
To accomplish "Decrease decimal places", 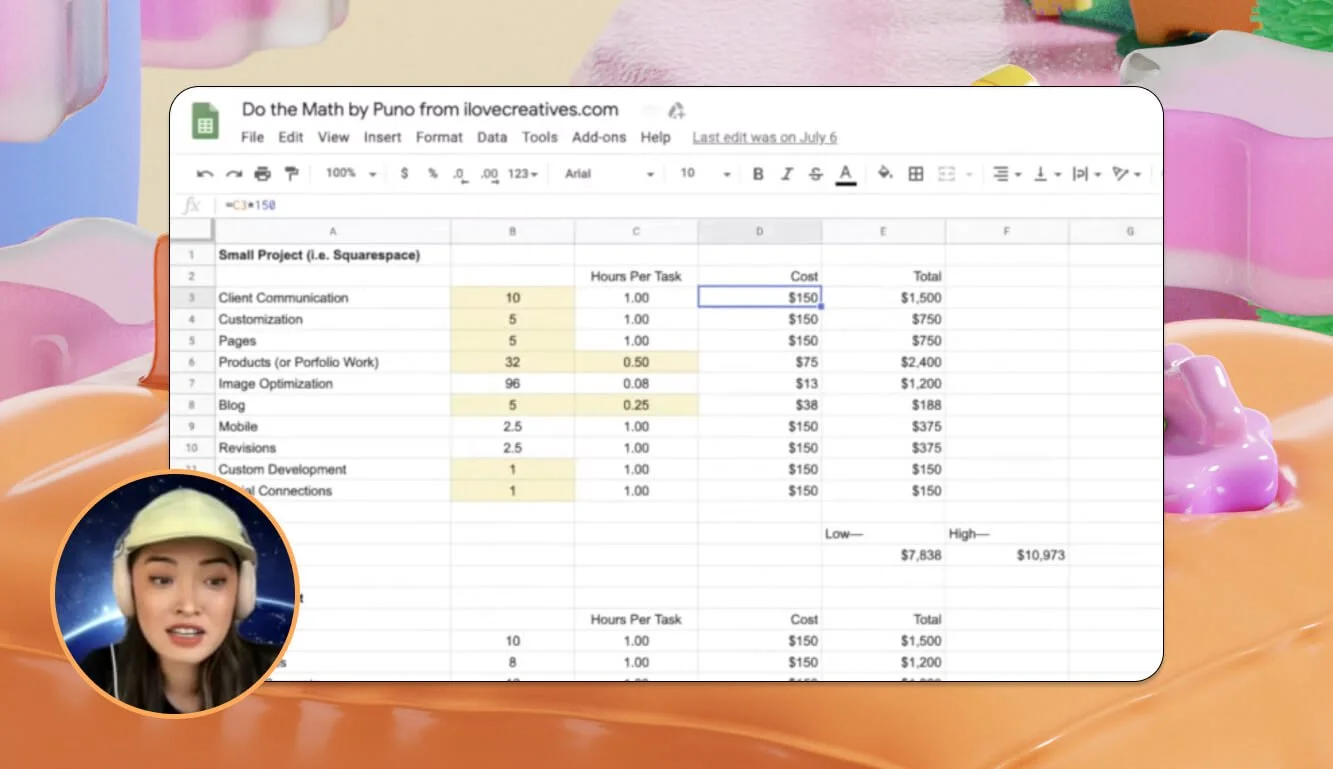I will [460, 174].
